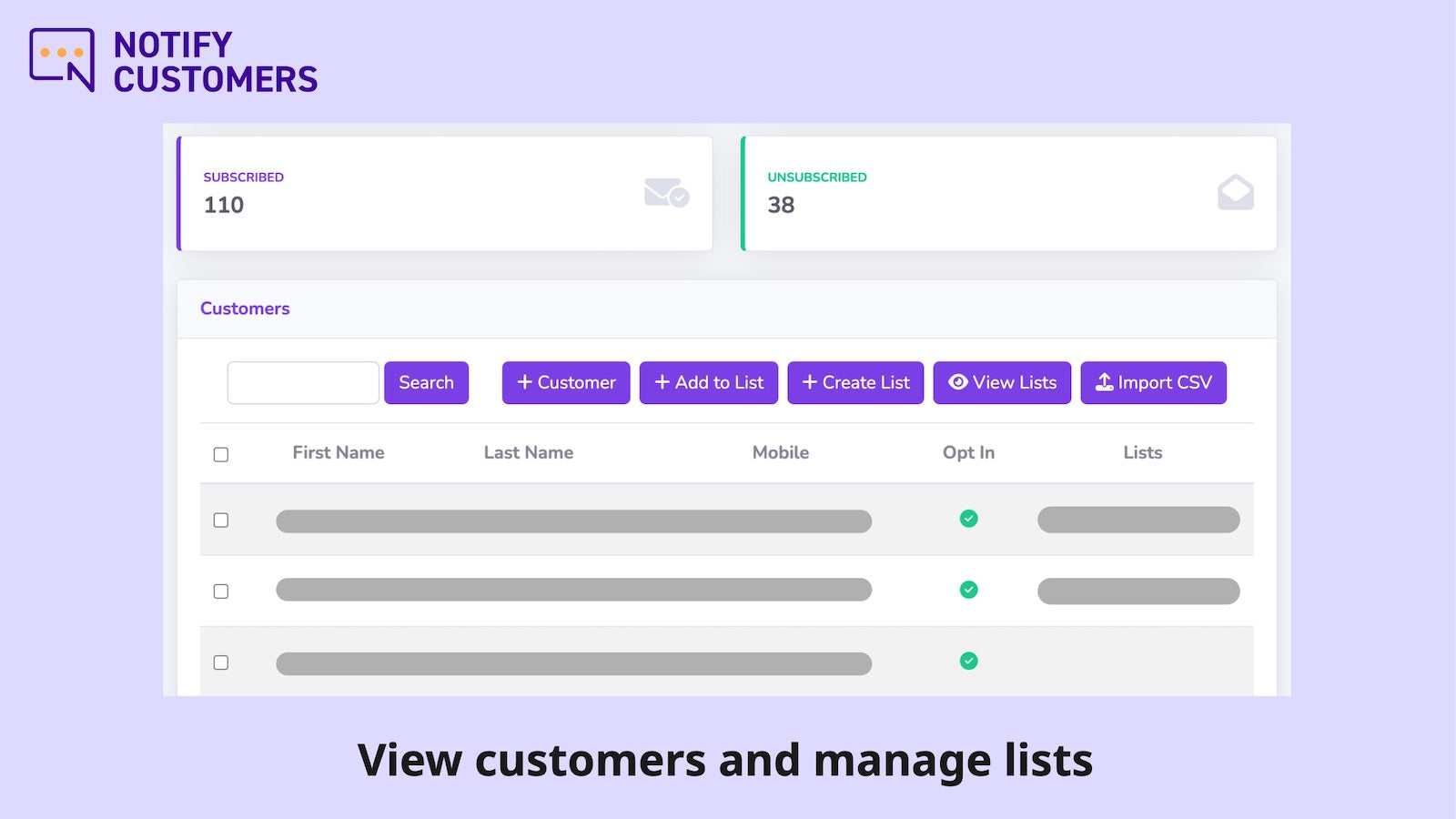
Task: Click the Subscribed count card
Action: click(x=446, y=192)
